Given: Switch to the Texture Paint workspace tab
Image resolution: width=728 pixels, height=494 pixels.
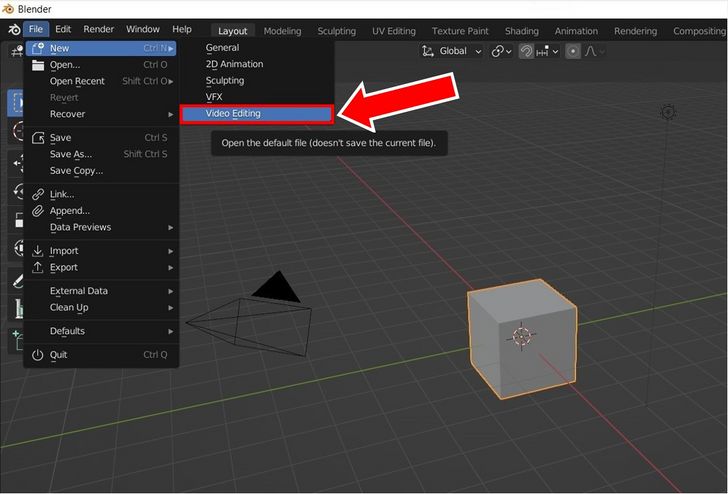Looking at the screenshot, I should pyautogui.click(x=460, y=31).
